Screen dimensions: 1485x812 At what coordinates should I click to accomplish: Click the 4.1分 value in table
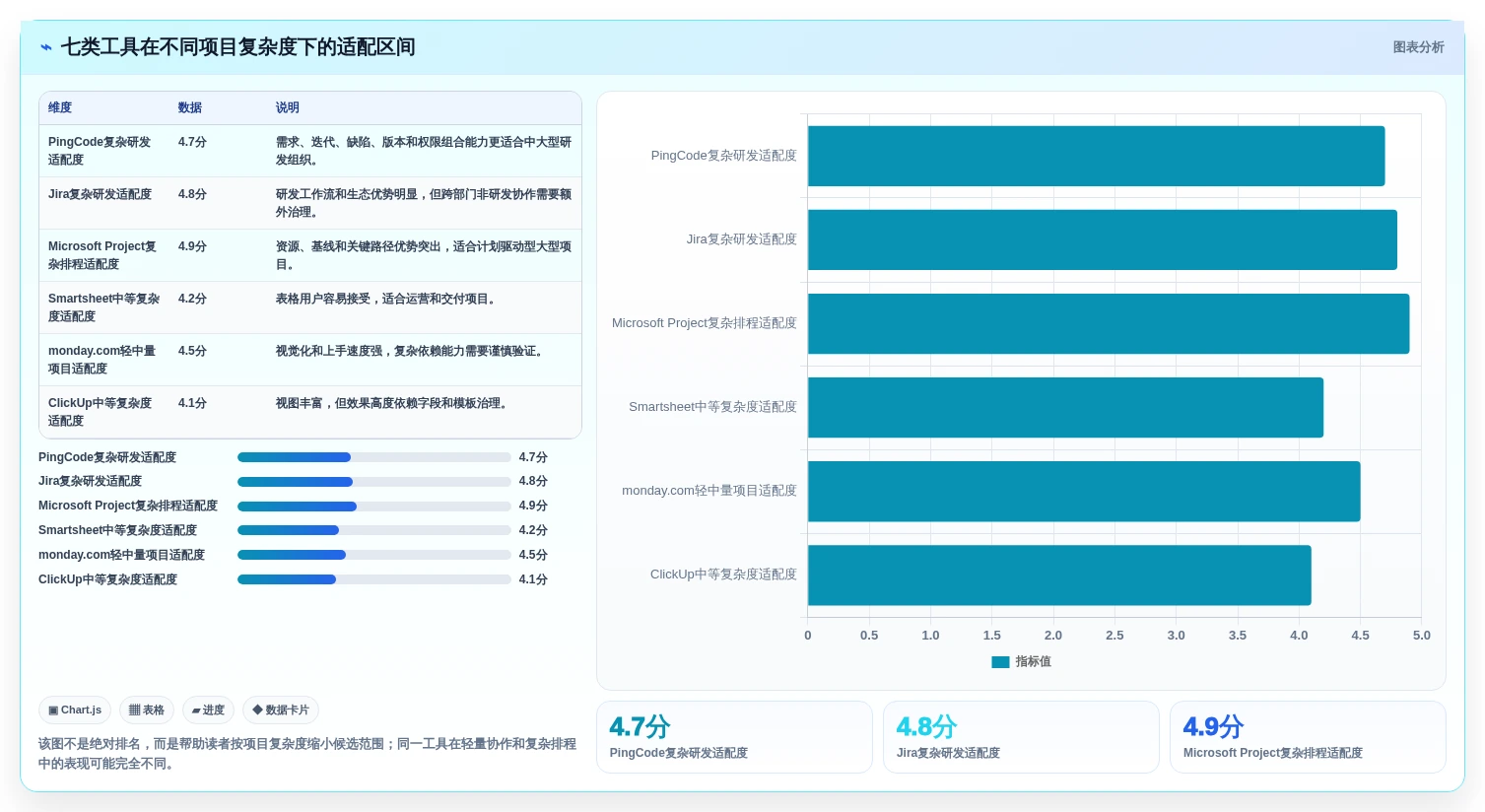(193, 403)
